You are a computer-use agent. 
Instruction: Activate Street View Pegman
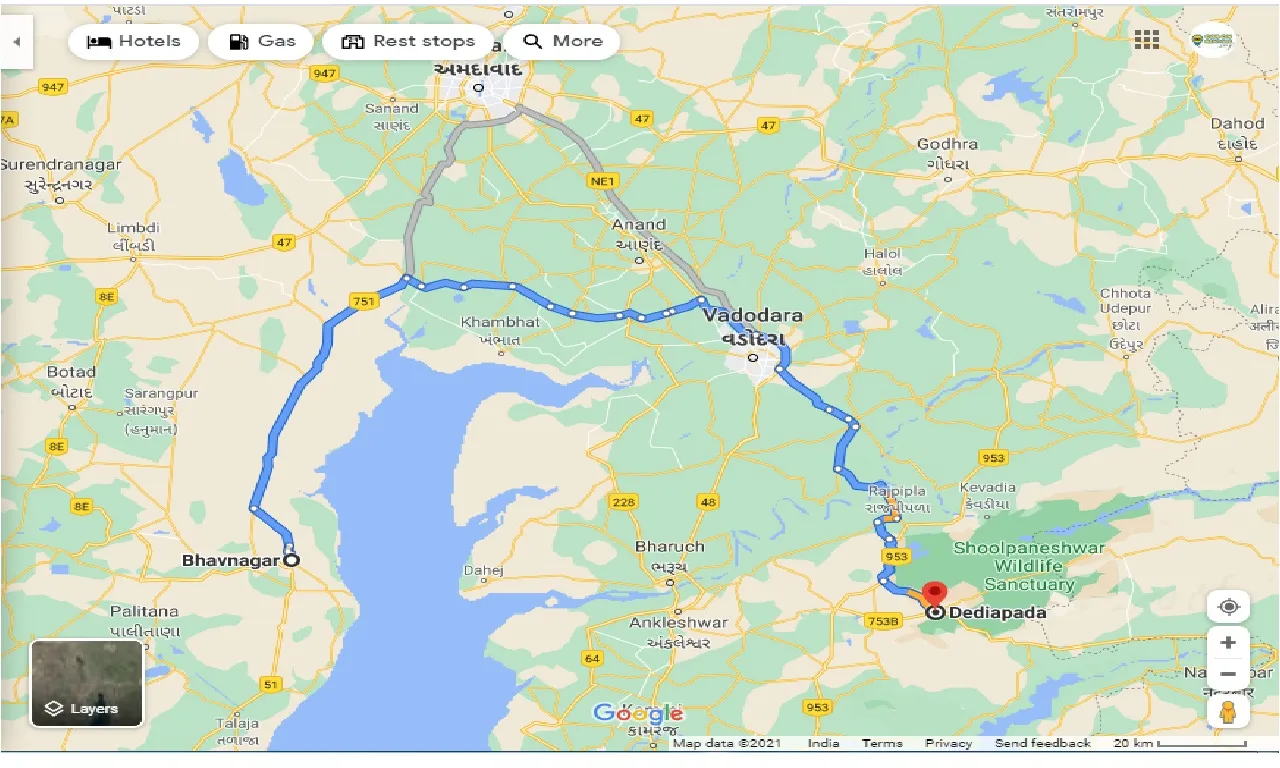[1228, 712]
